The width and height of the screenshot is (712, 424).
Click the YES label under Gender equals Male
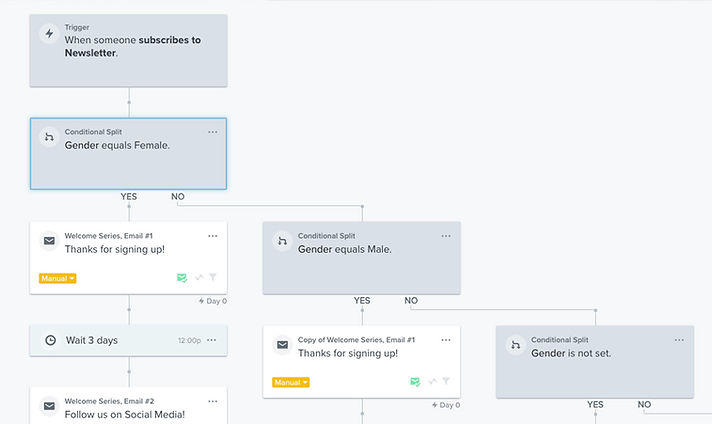tap(362, 301)
